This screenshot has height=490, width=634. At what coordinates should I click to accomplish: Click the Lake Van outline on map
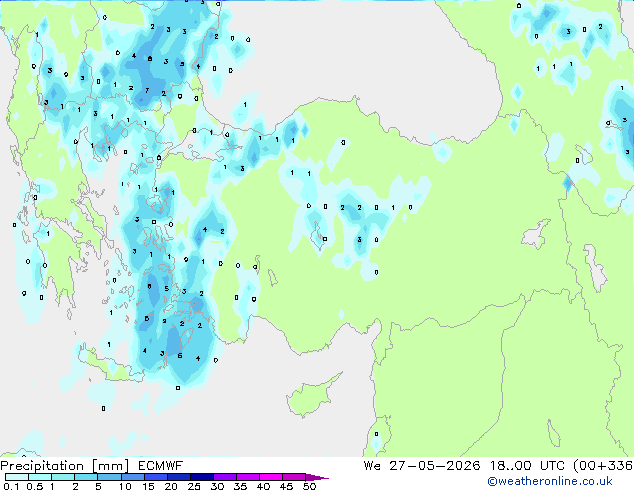(x=536, y=234)
